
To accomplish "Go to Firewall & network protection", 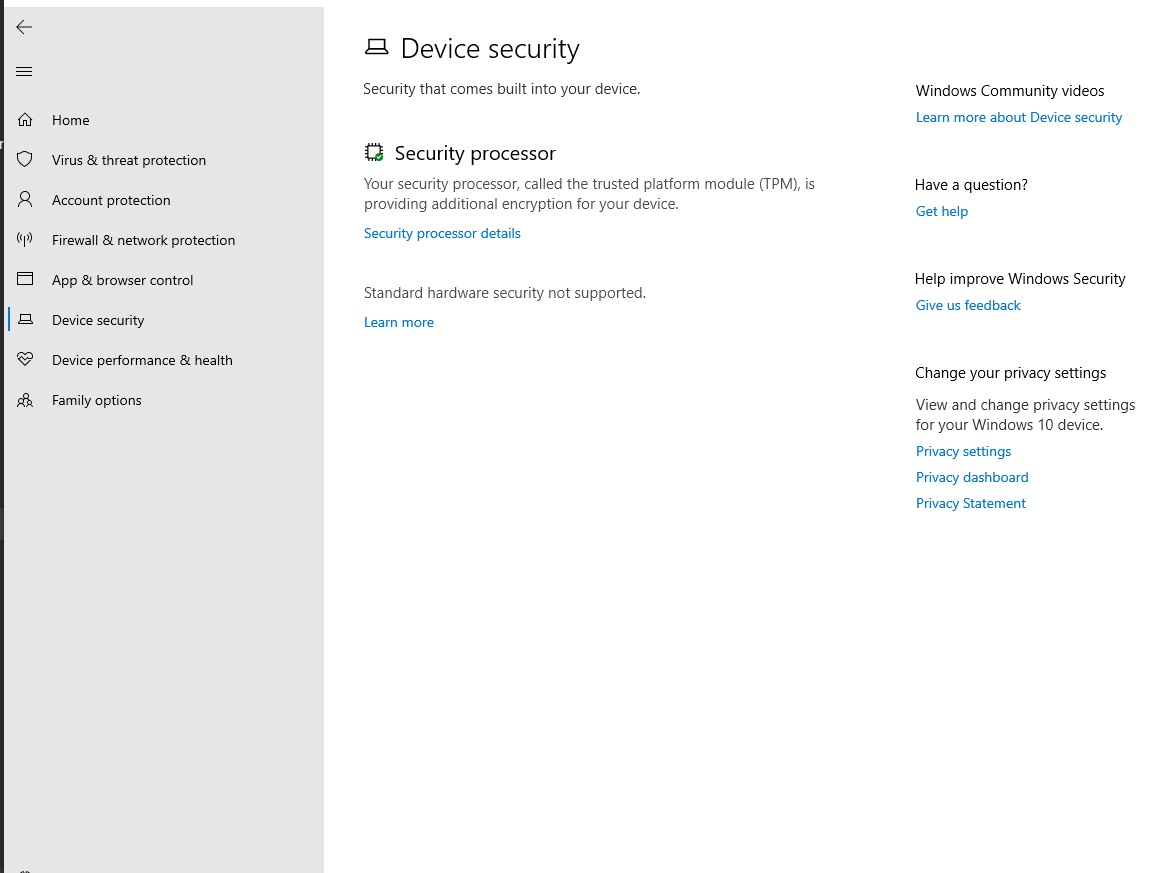I will (143, 240).
